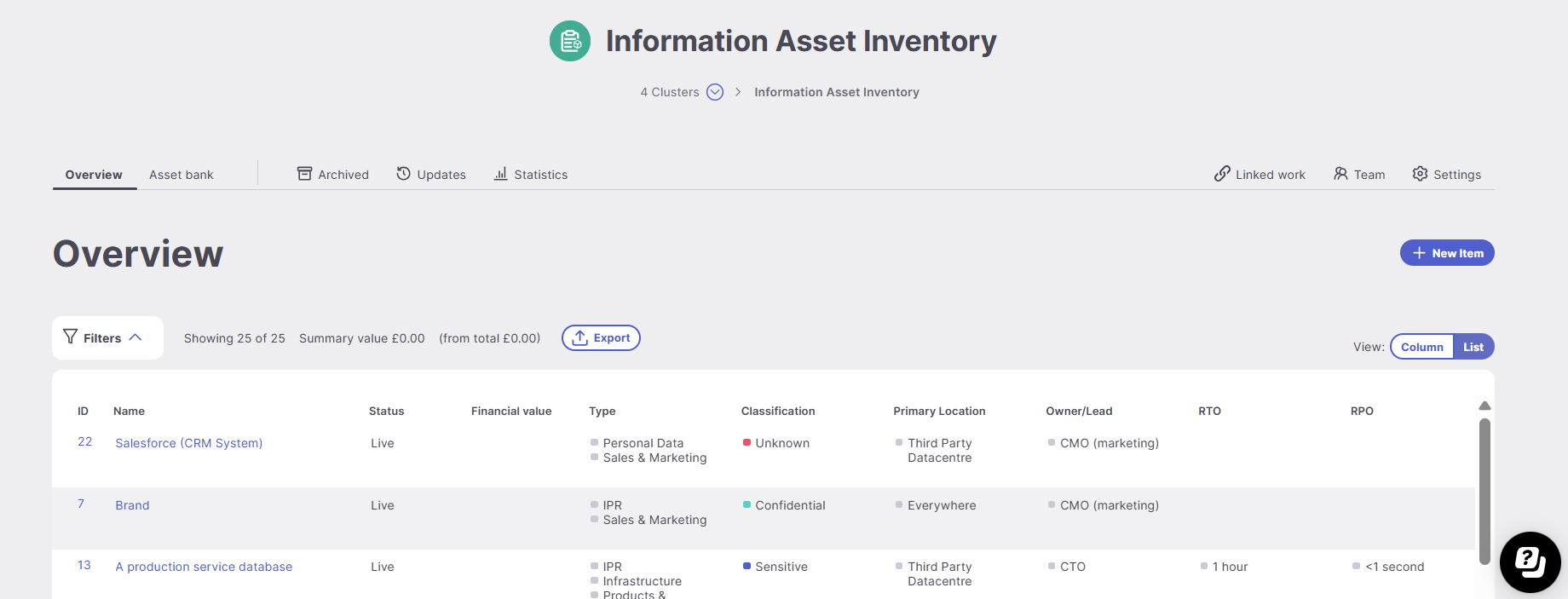Open the Team page

[1359, 174]
